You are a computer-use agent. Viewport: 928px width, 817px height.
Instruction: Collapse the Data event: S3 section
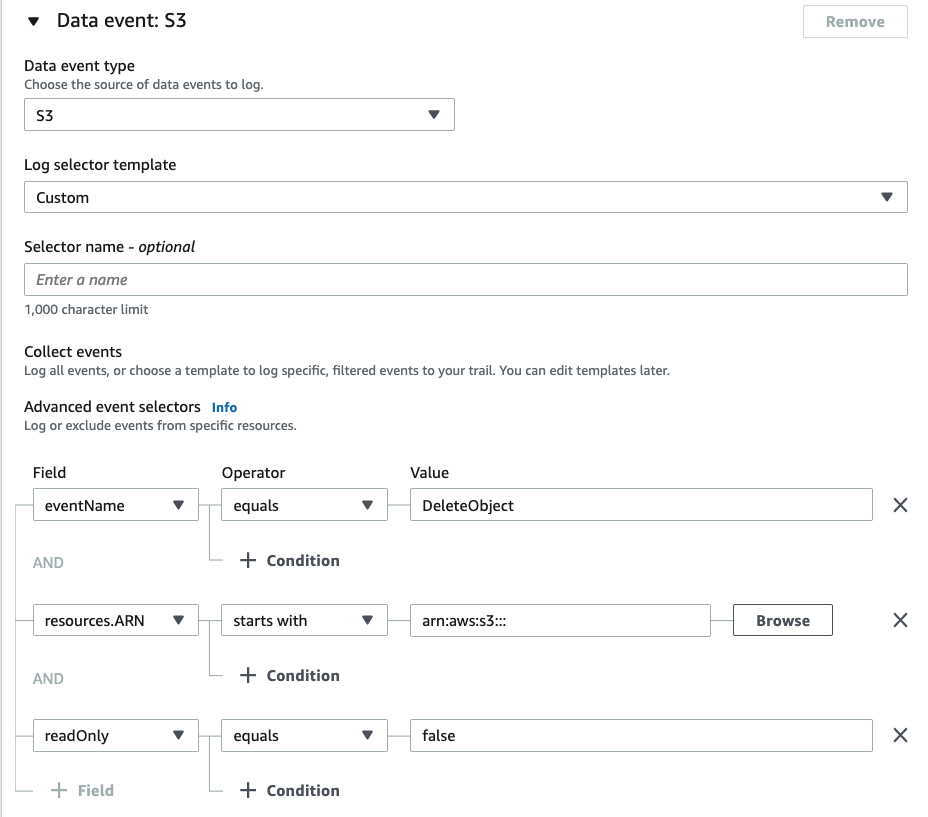tap(35, 19)
